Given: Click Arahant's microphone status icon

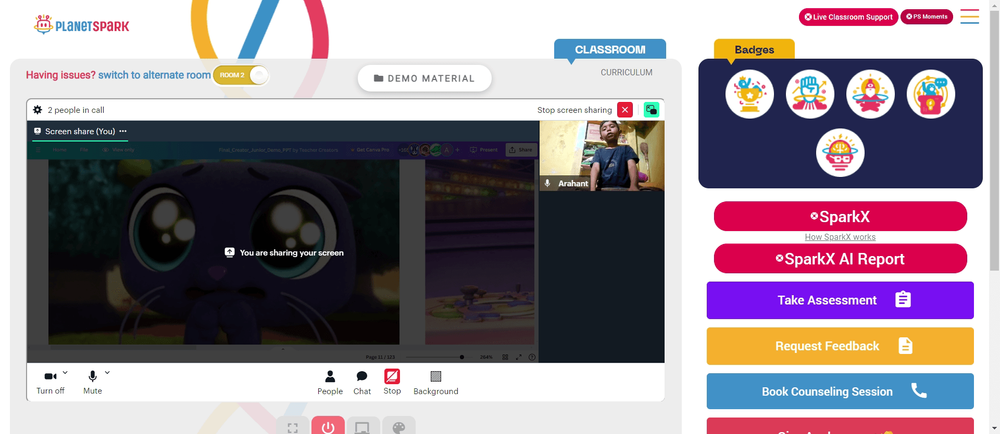Looking at the screenshot, I should [547, 183].
